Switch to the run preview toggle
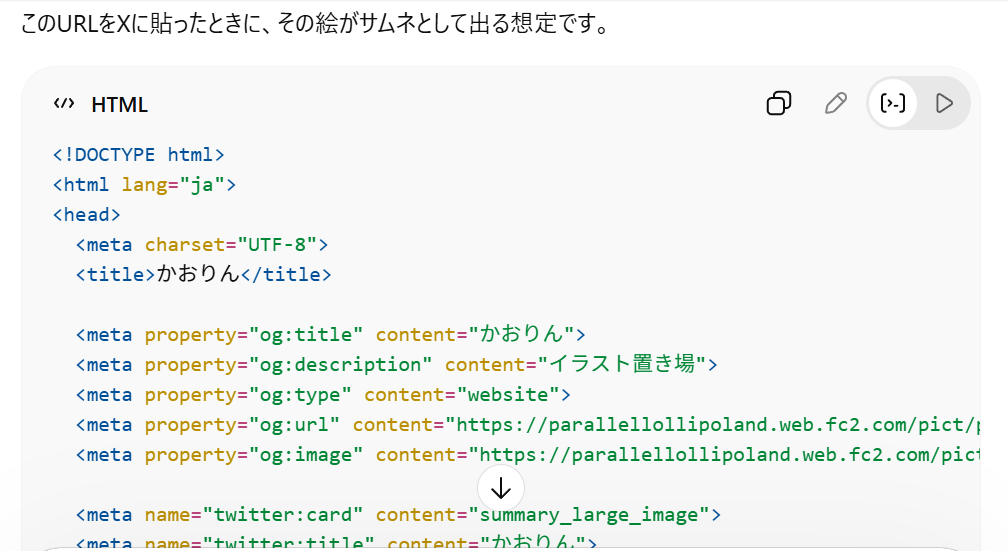This screenshot has height=551, width=1008. pos(943,104)
